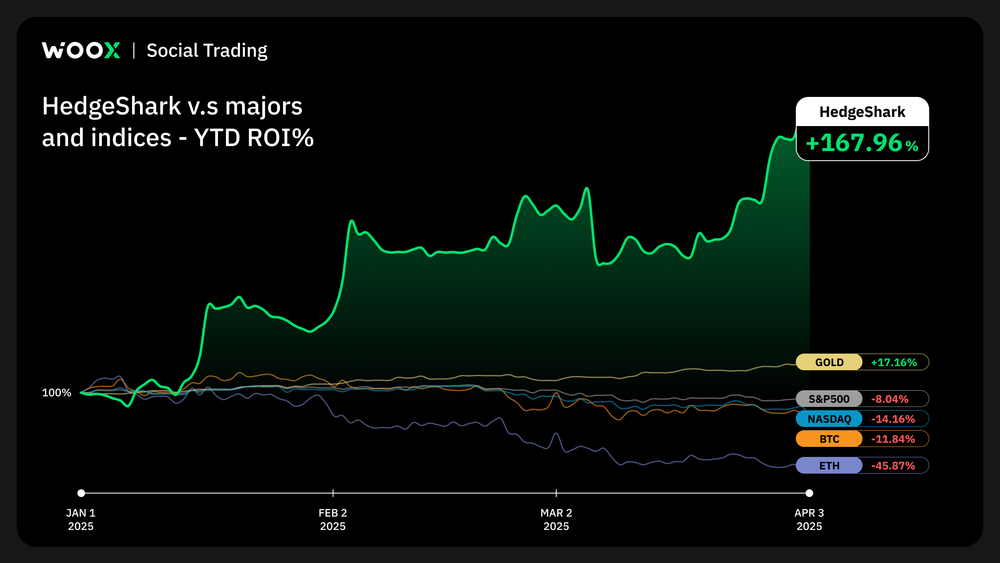This screenshot has height=563, width=1000.
Task: Click the FEB 2 2025 date label
Action: [x=333, y=520]
